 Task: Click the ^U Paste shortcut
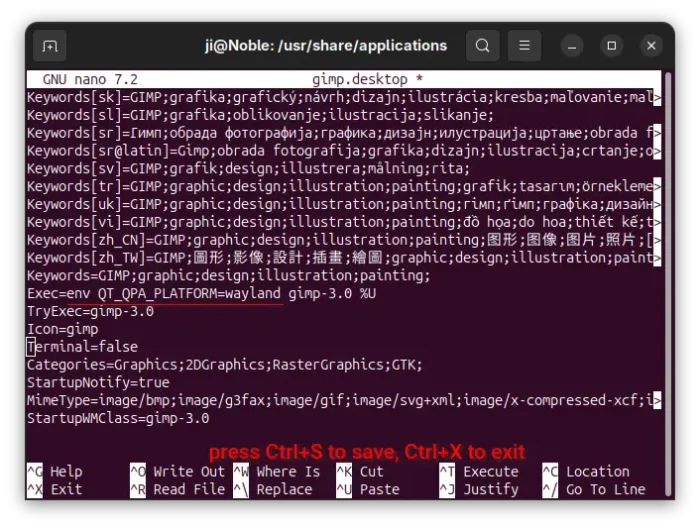coord(368,489)
